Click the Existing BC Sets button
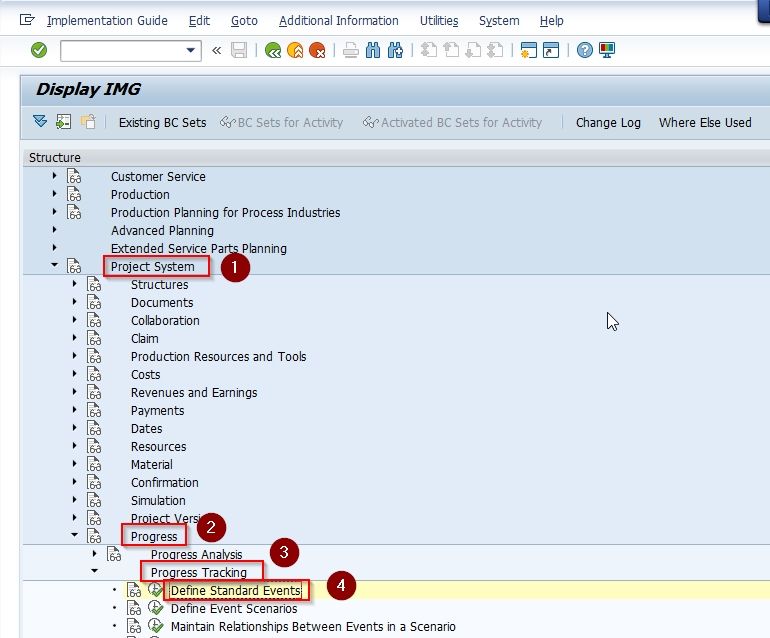Viewport: 770px width, 638px height. 163,122
